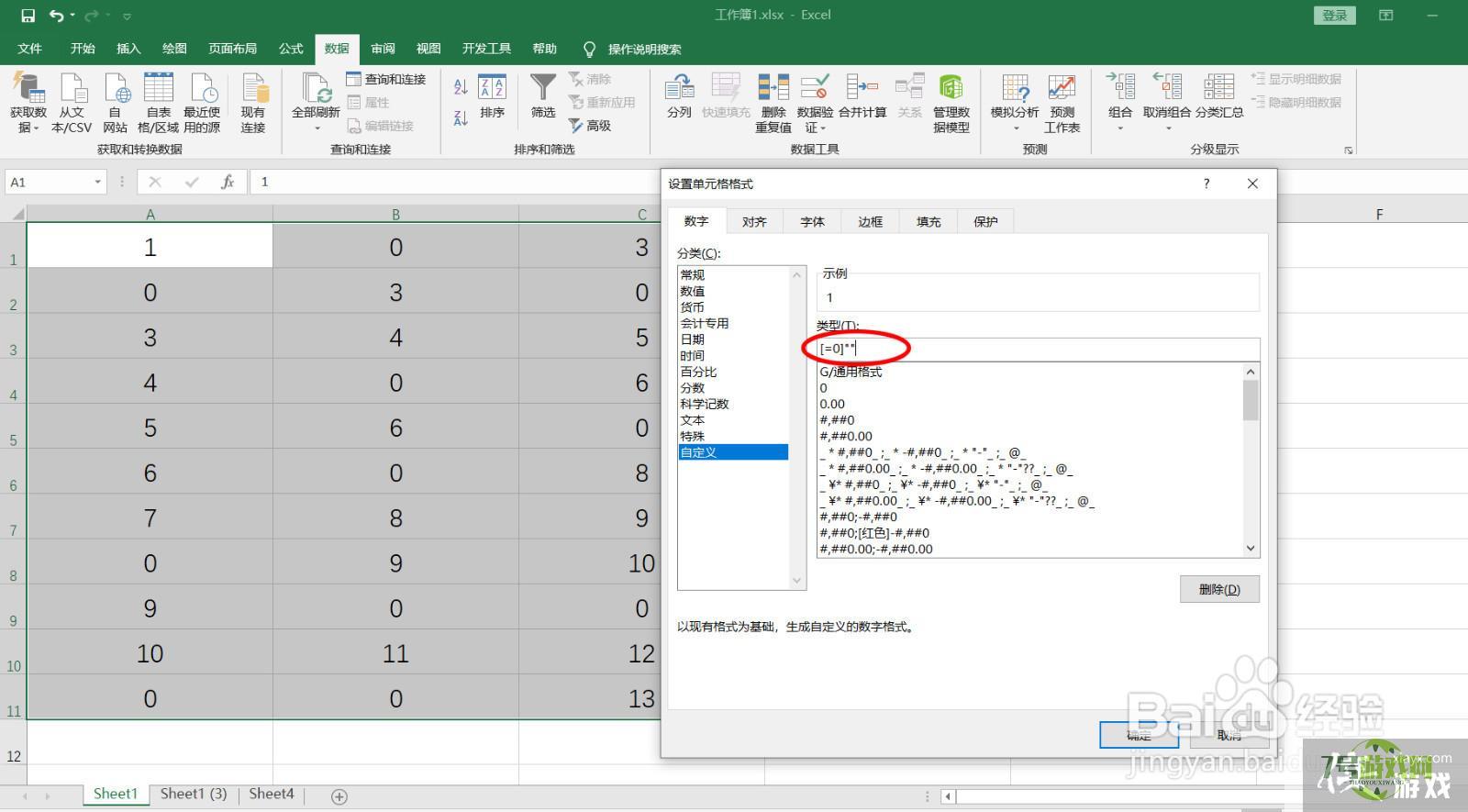Switch to 公式 (Formulas) ribbon tab
The width and height of the screenshot is (1468, 812).
[x=291, y=49]
